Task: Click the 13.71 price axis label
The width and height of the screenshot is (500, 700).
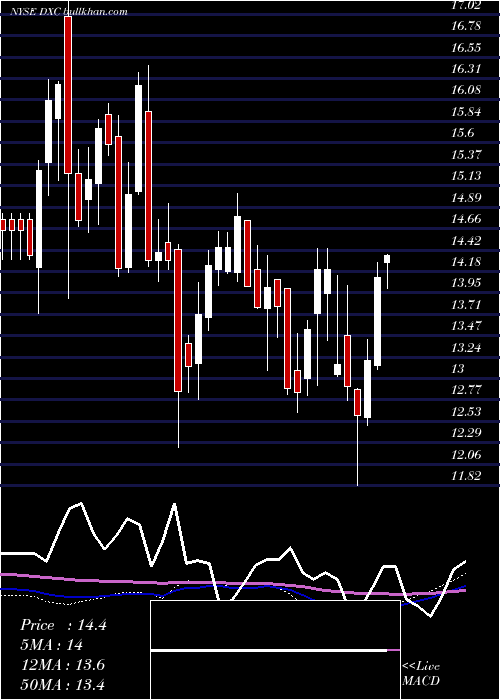Action: pyautogui.click(x=467, y=304)
